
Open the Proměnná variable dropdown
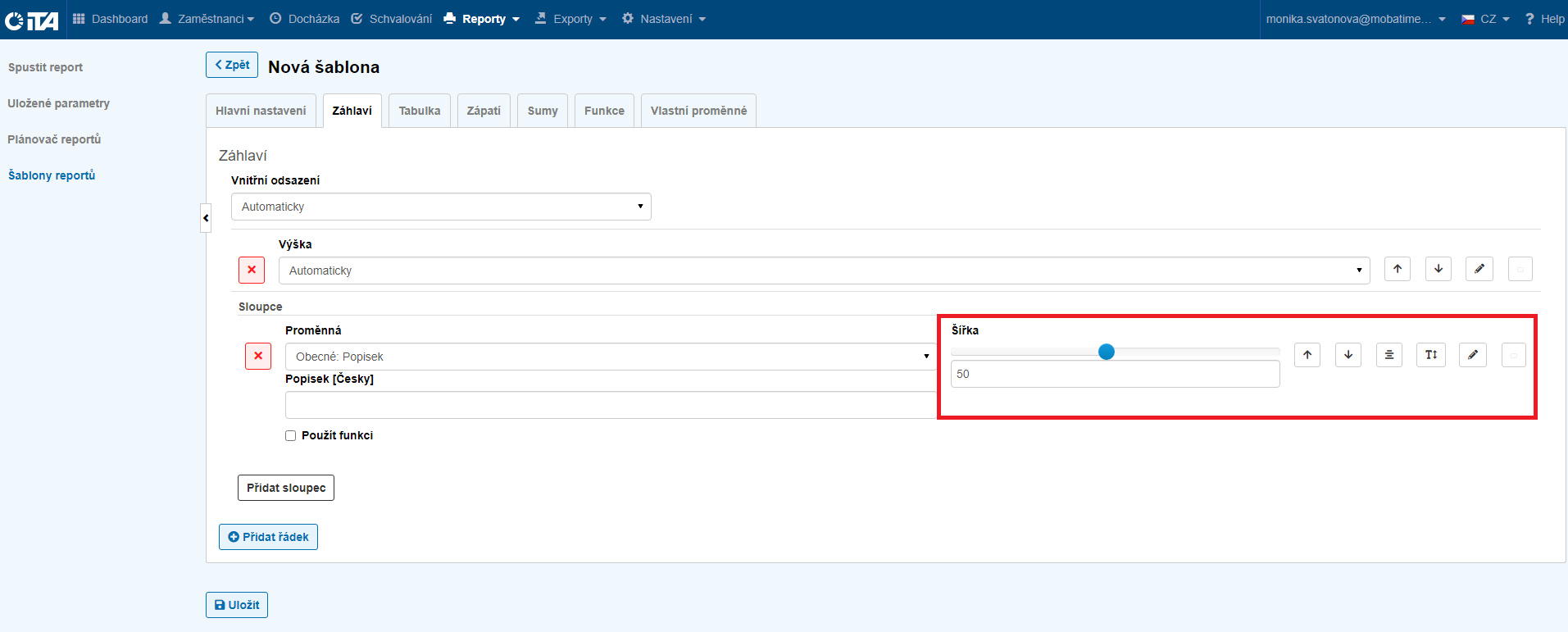[611, 357]
